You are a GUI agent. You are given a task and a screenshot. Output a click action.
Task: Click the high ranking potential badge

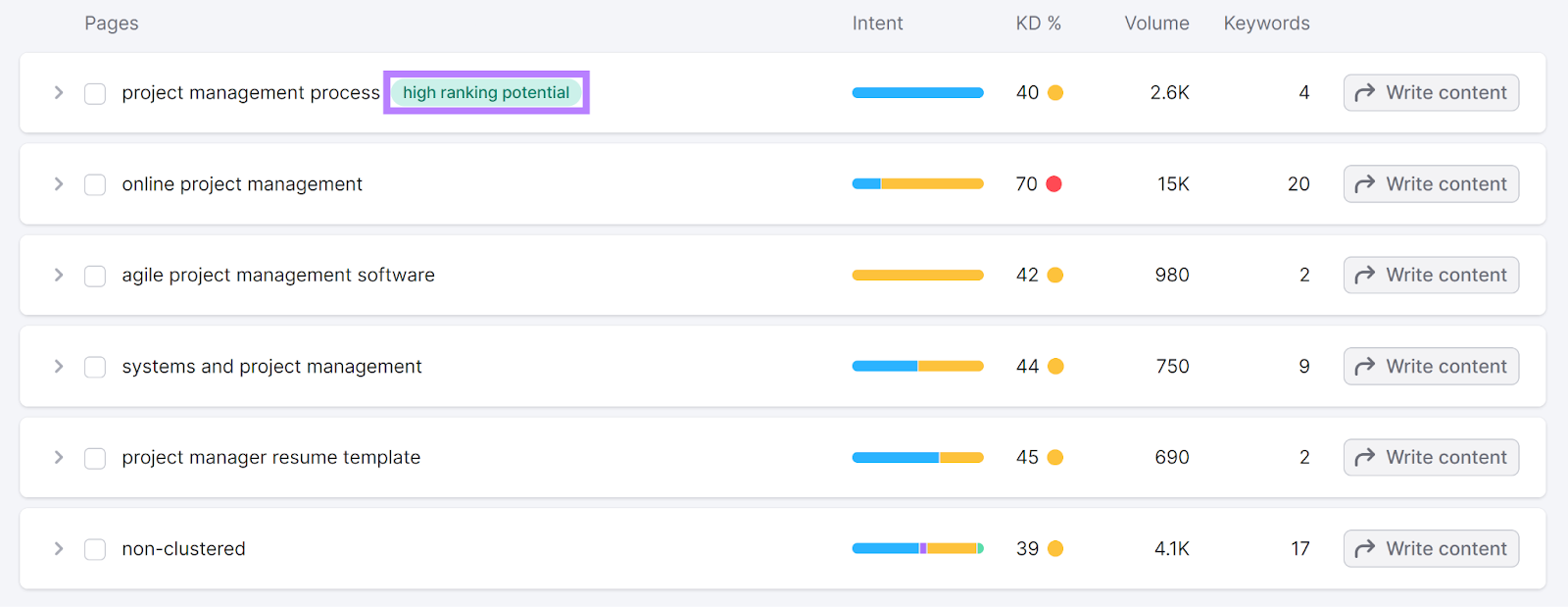(486, 93)
